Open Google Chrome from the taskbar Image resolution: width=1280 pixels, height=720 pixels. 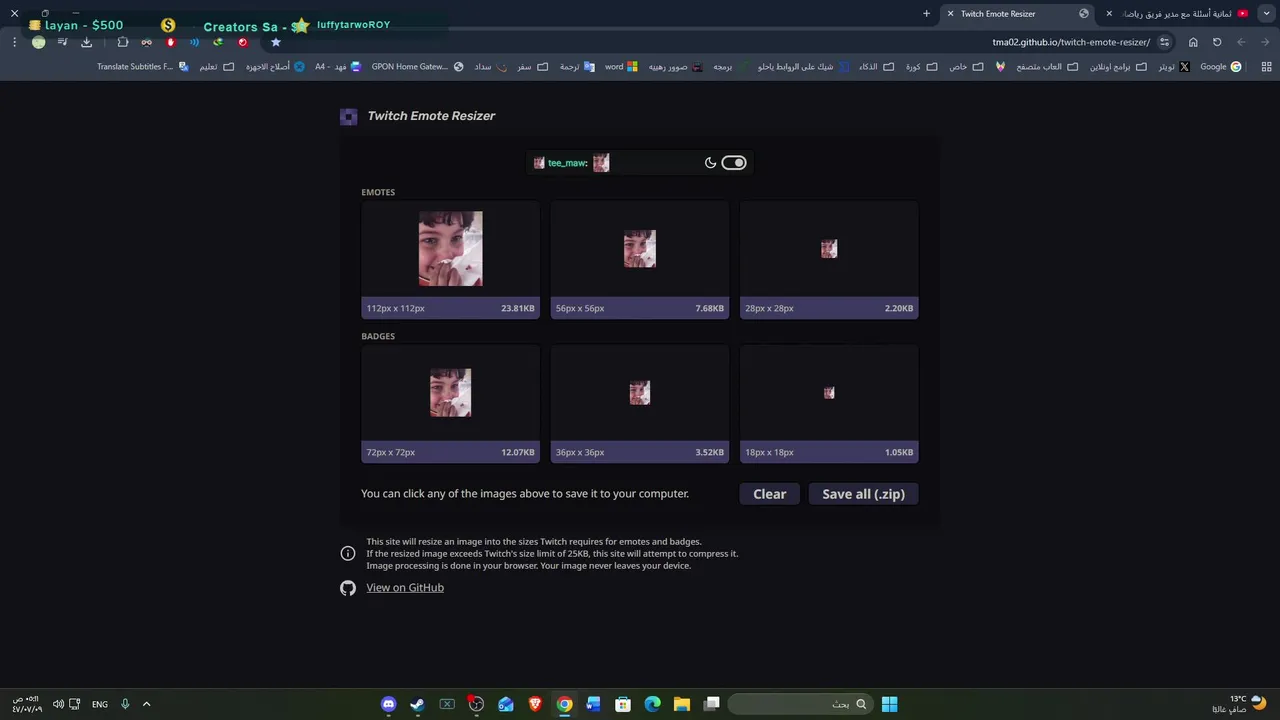coord(565,704)
